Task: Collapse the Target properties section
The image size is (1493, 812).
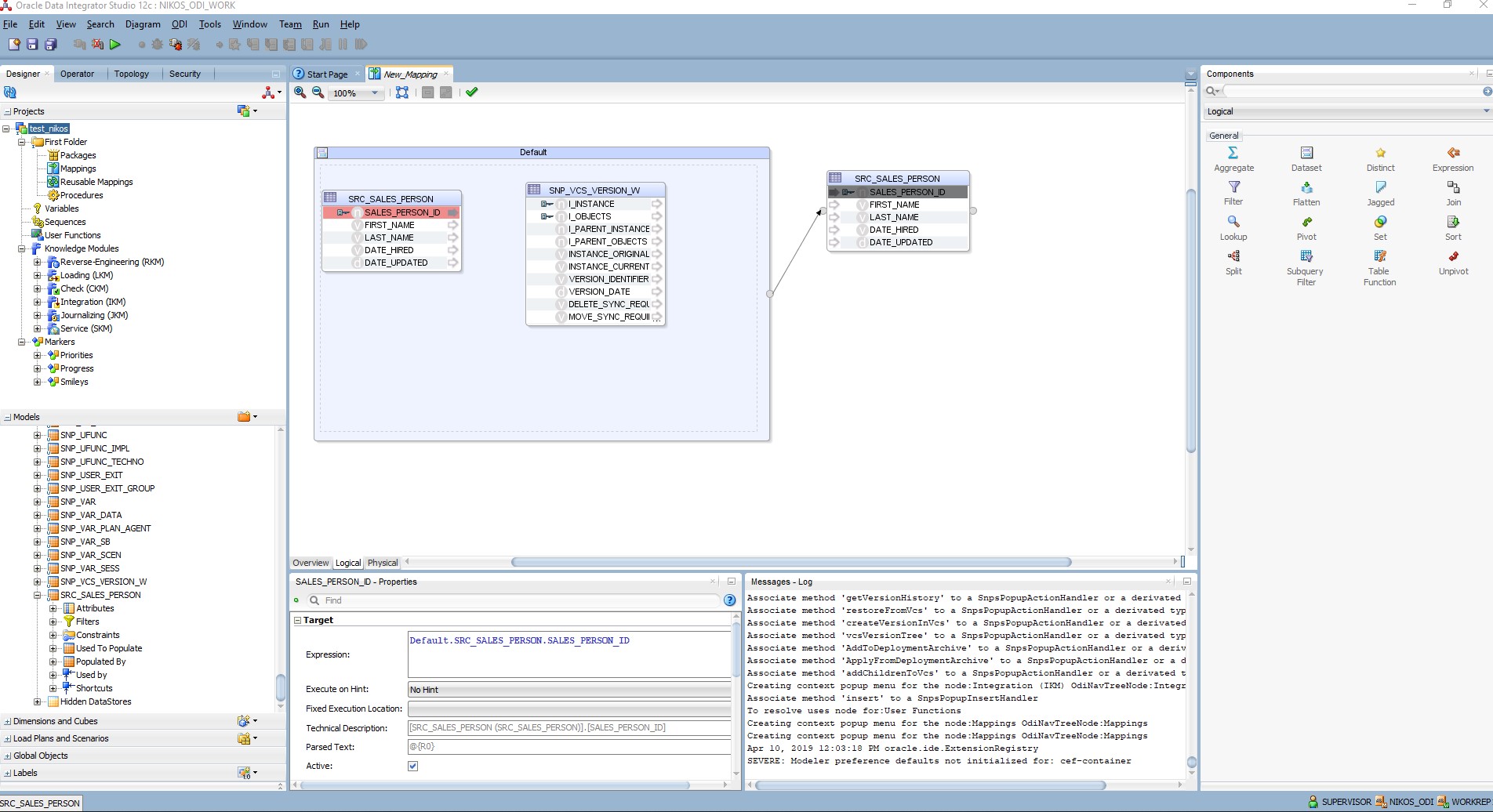Action: (x=298, y=620)
